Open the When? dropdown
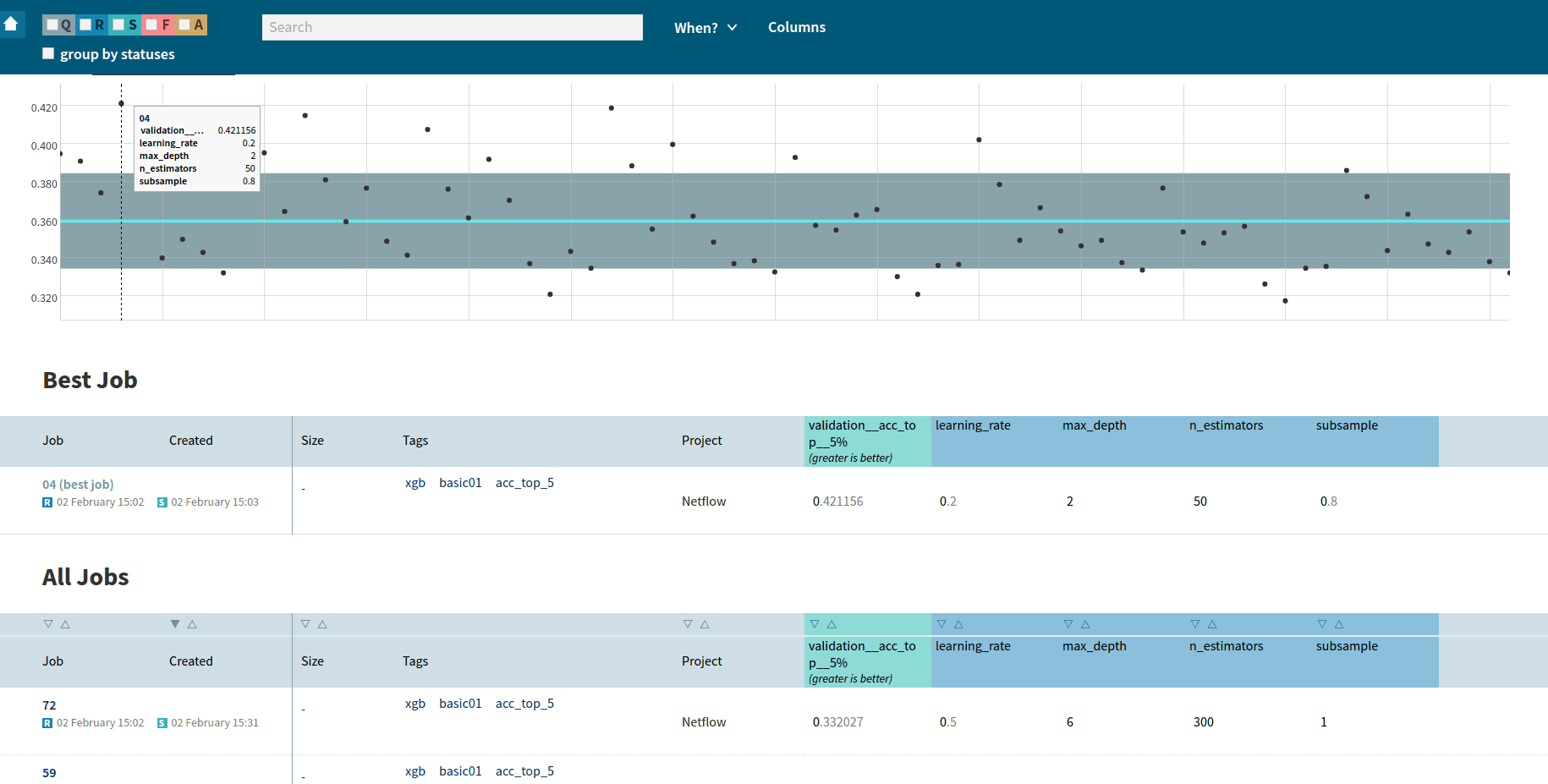The width and height of the screenshot is (1548, 784). [705, 28]
